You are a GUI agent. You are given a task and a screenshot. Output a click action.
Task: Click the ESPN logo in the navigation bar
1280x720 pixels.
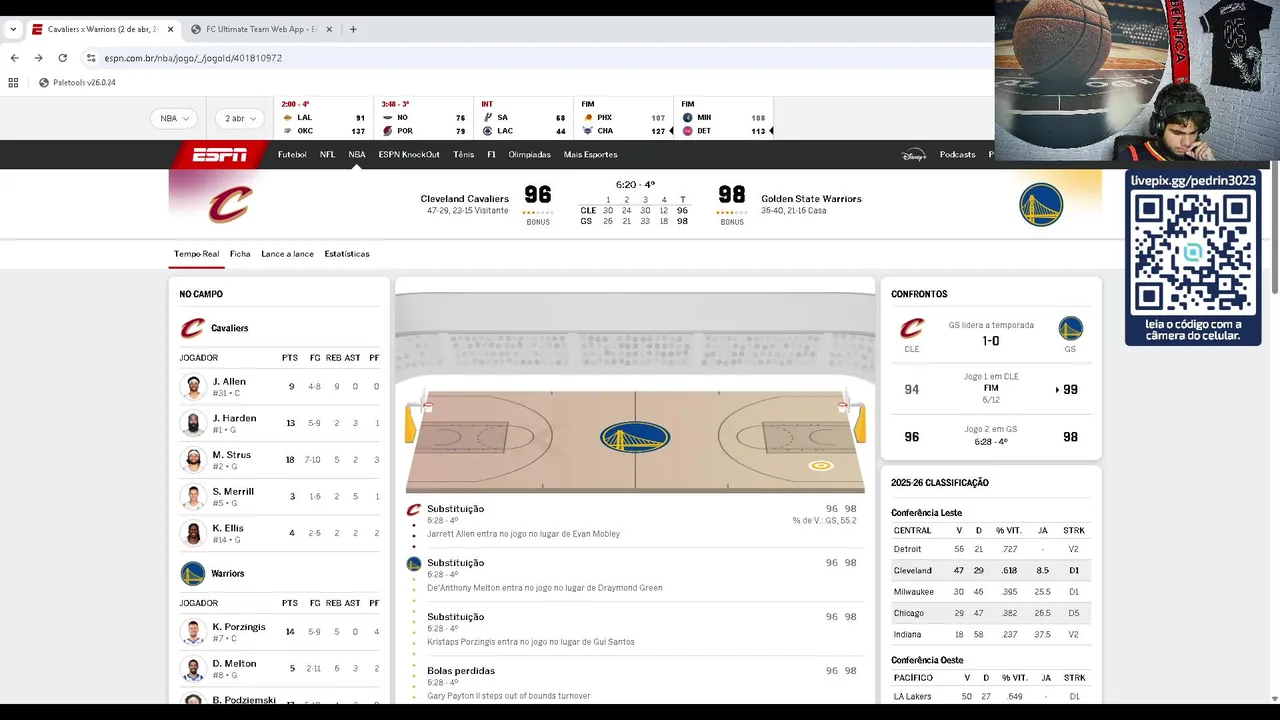coord(219,154)
